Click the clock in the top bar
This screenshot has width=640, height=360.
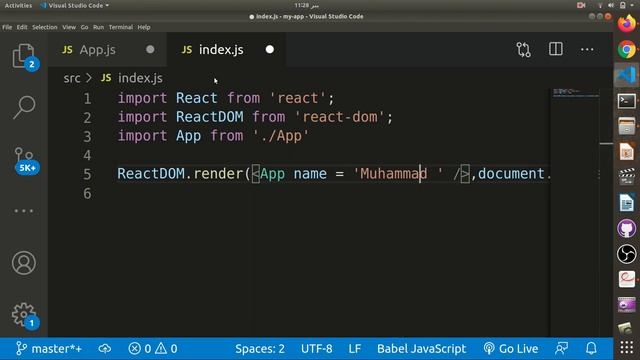307,5
